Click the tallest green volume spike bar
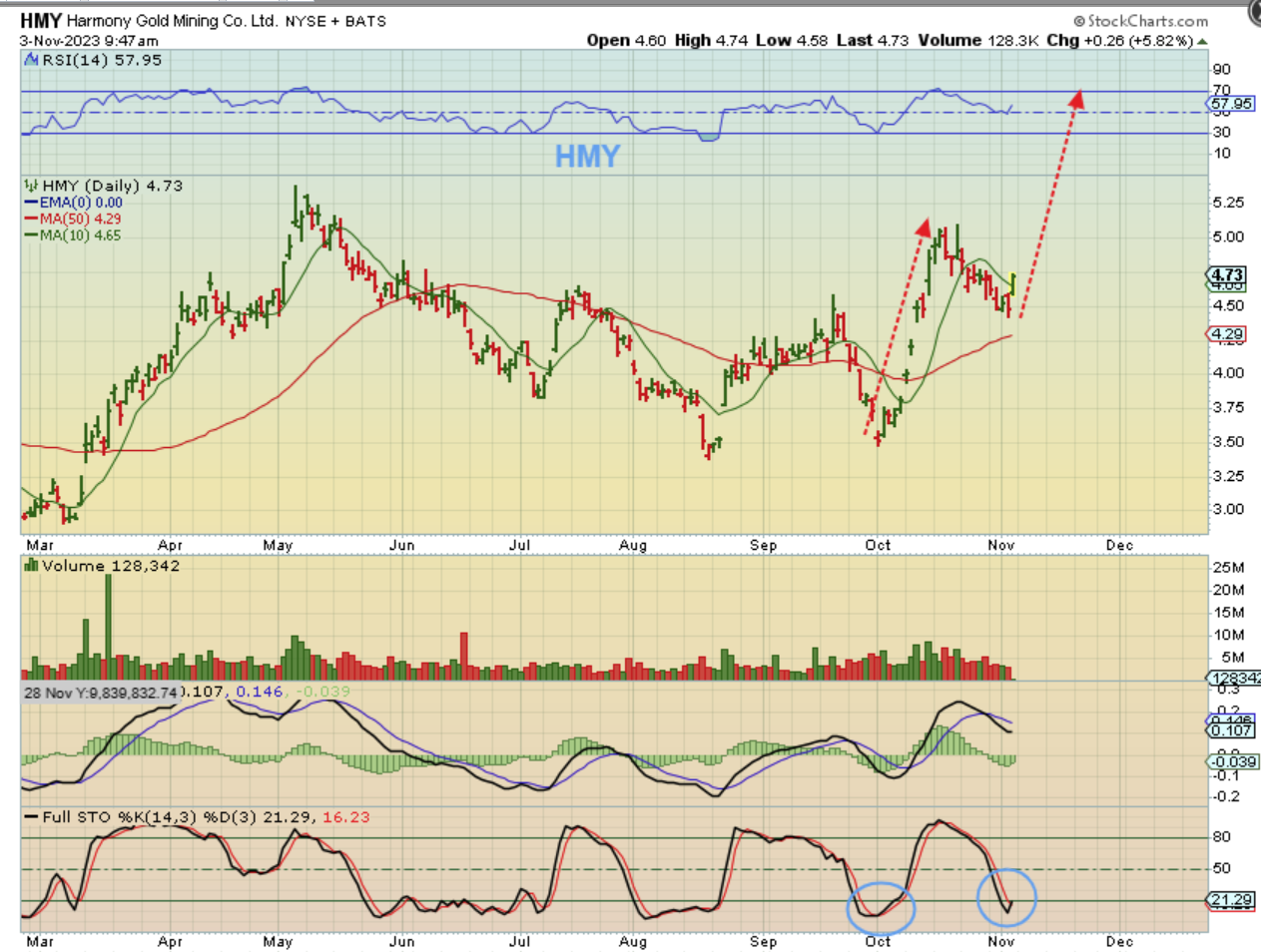 108,628
